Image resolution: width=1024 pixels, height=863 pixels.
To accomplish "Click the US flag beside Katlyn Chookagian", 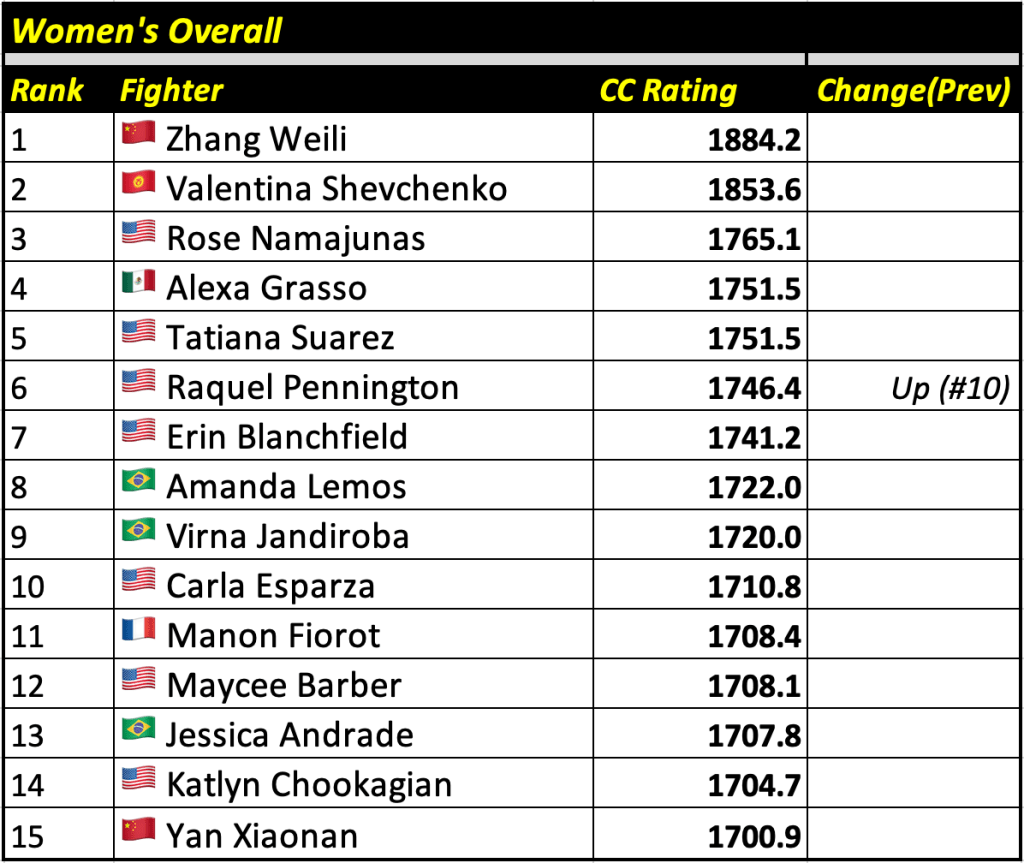I will coord(138,781).
